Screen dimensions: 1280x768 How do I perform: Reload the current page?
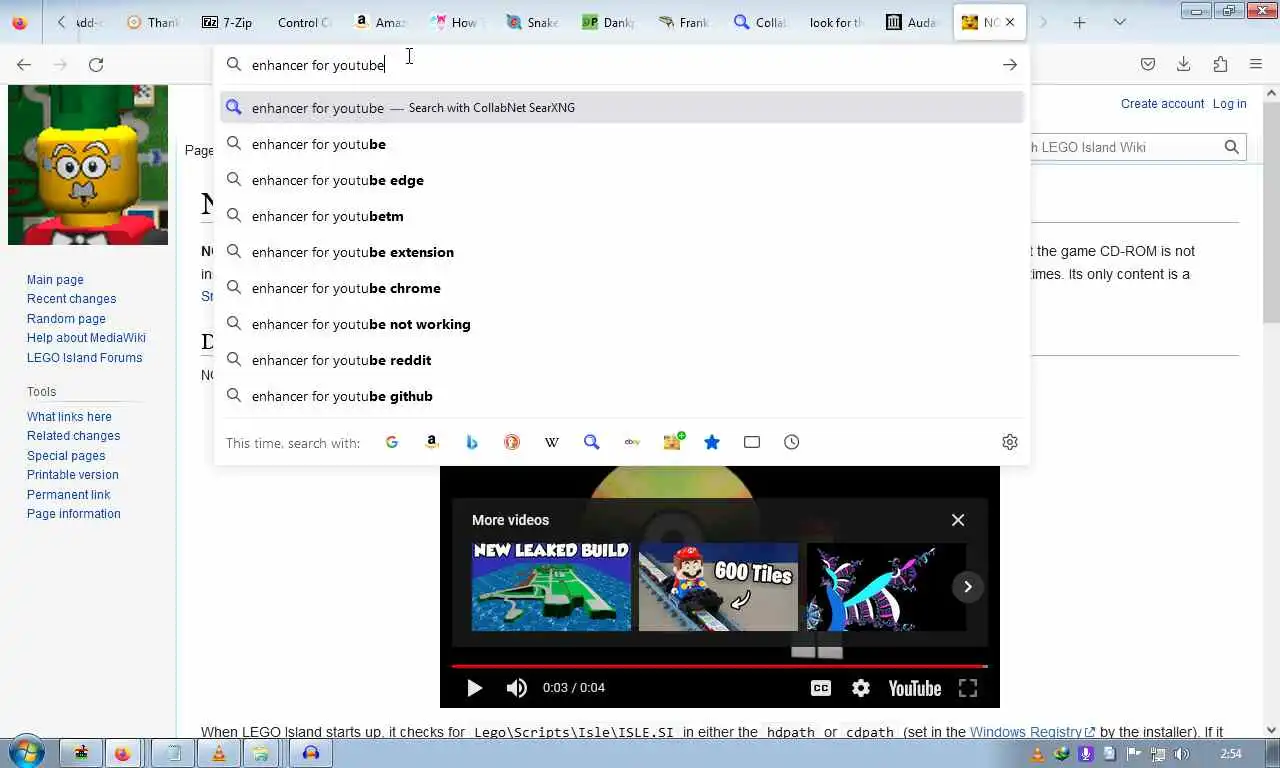[96, 65]
